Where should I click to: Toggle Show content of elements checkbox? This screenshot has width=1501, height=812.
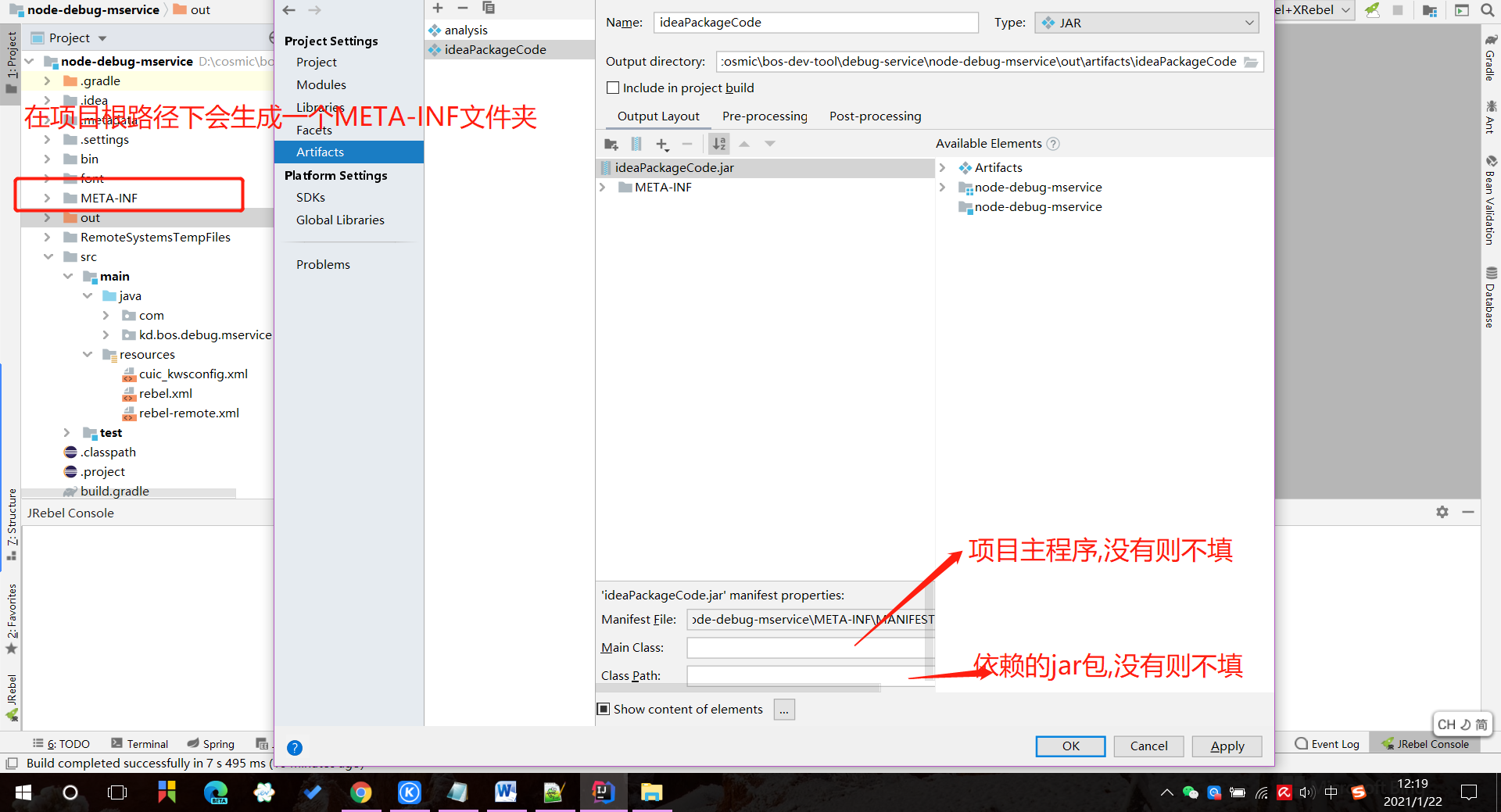[x=604, y=709]
